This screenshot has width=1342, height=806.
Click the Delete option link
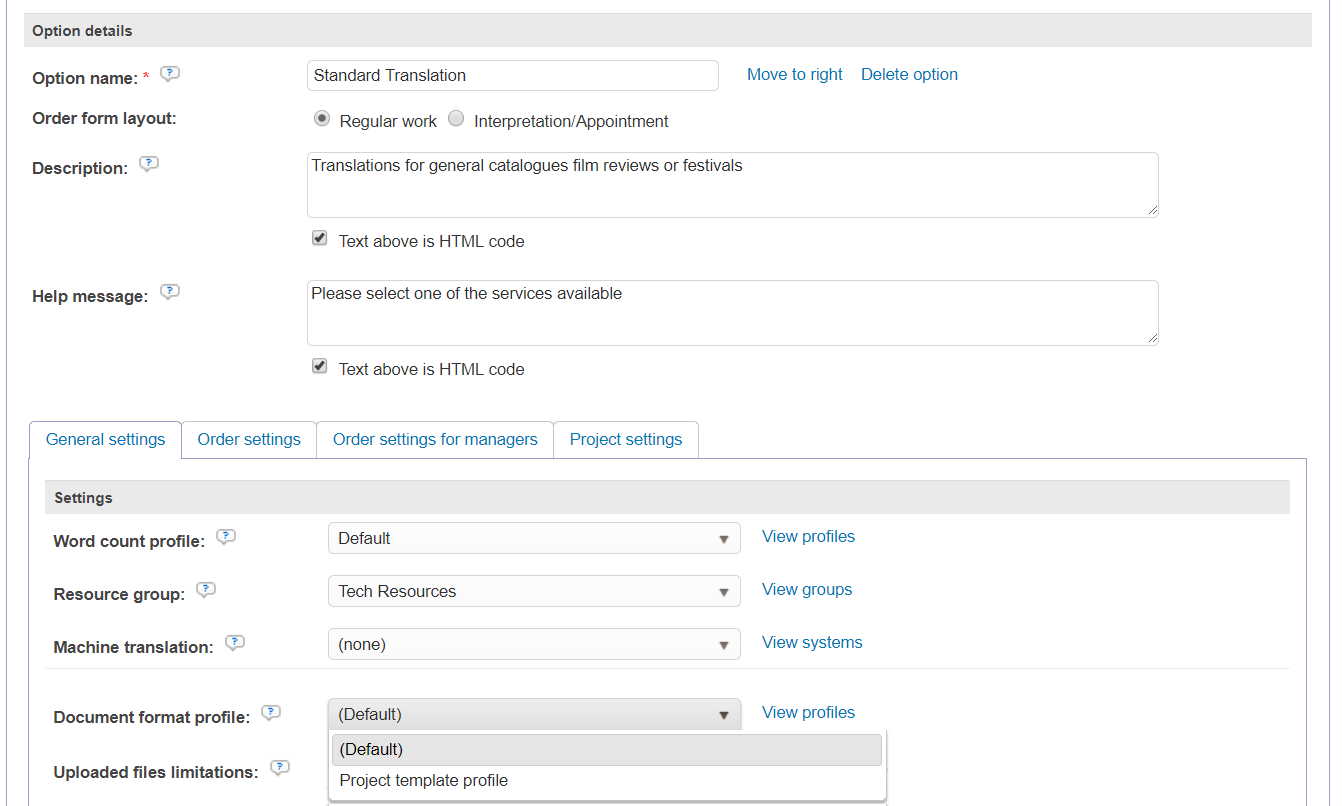909,74
